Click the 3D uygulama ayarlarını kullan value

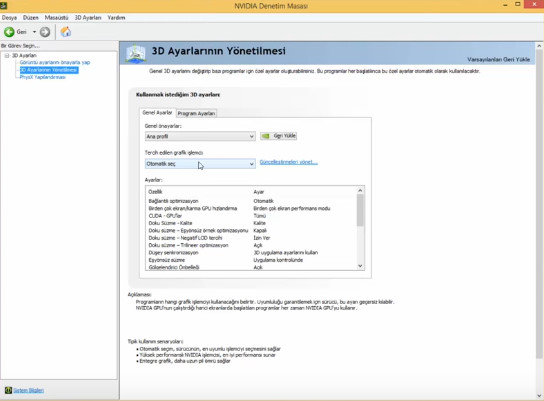pyautogui.click(x=286, y=253)
